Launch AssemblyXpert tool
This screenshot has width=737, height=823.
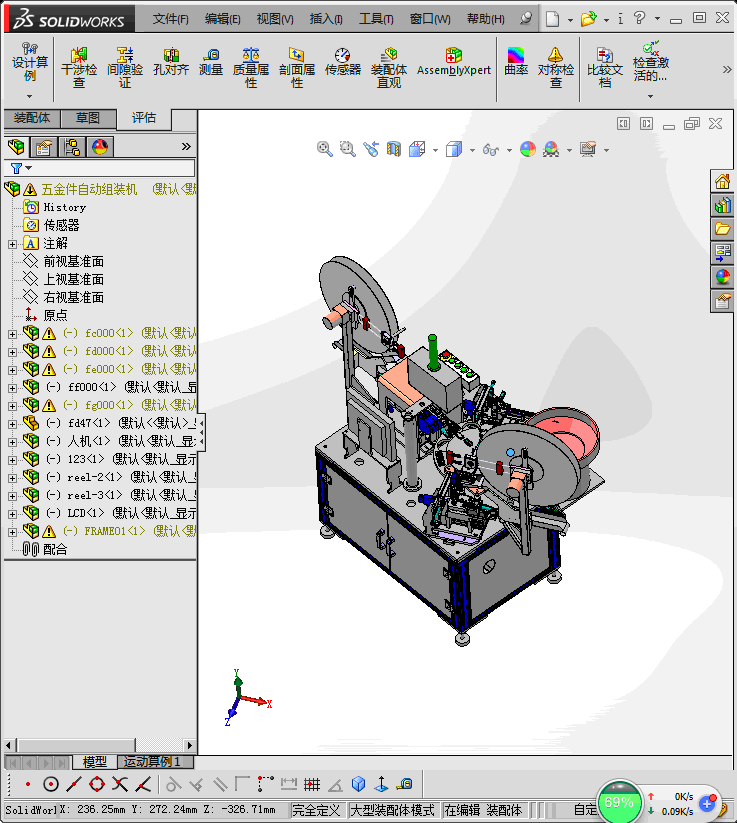[x=454, y=61]
